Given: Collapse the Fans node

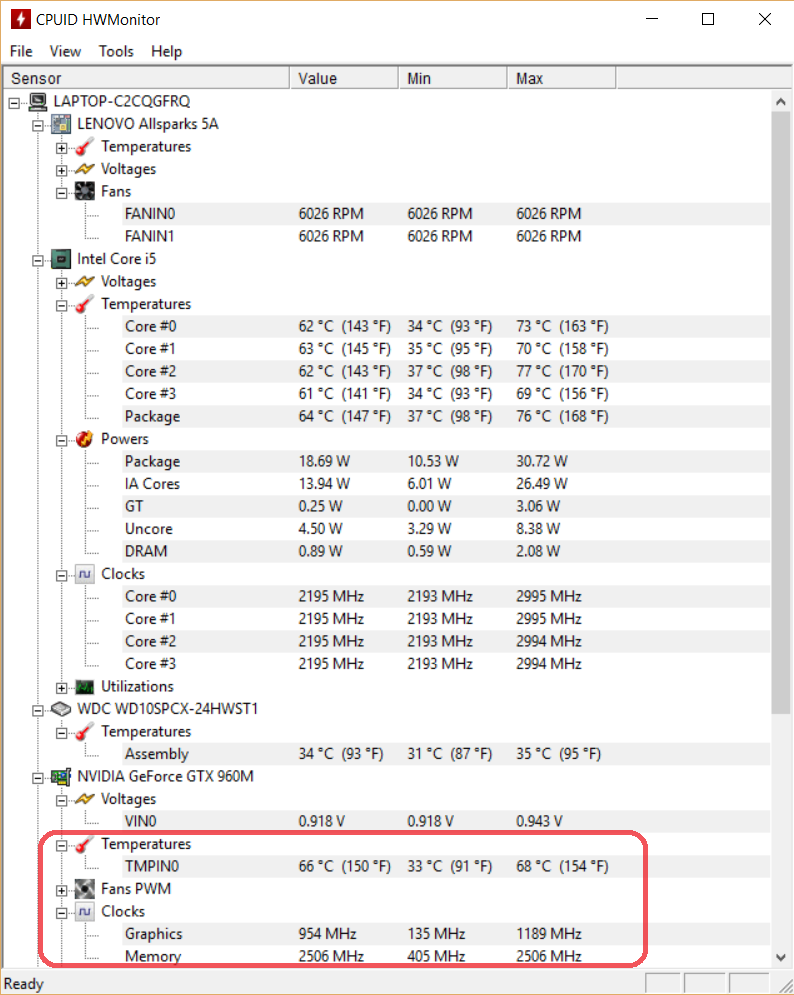Looking at the screenshot, I should tap(62, 192).
